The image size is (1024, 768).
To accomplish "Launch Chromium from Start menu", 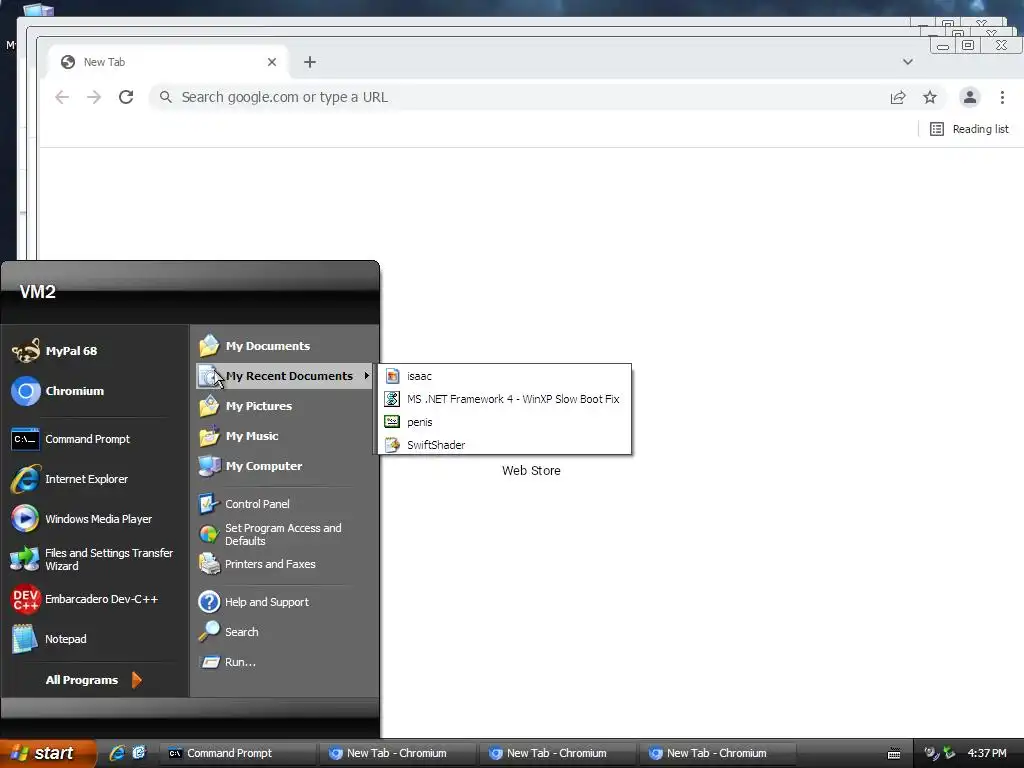I will (59, 391).
